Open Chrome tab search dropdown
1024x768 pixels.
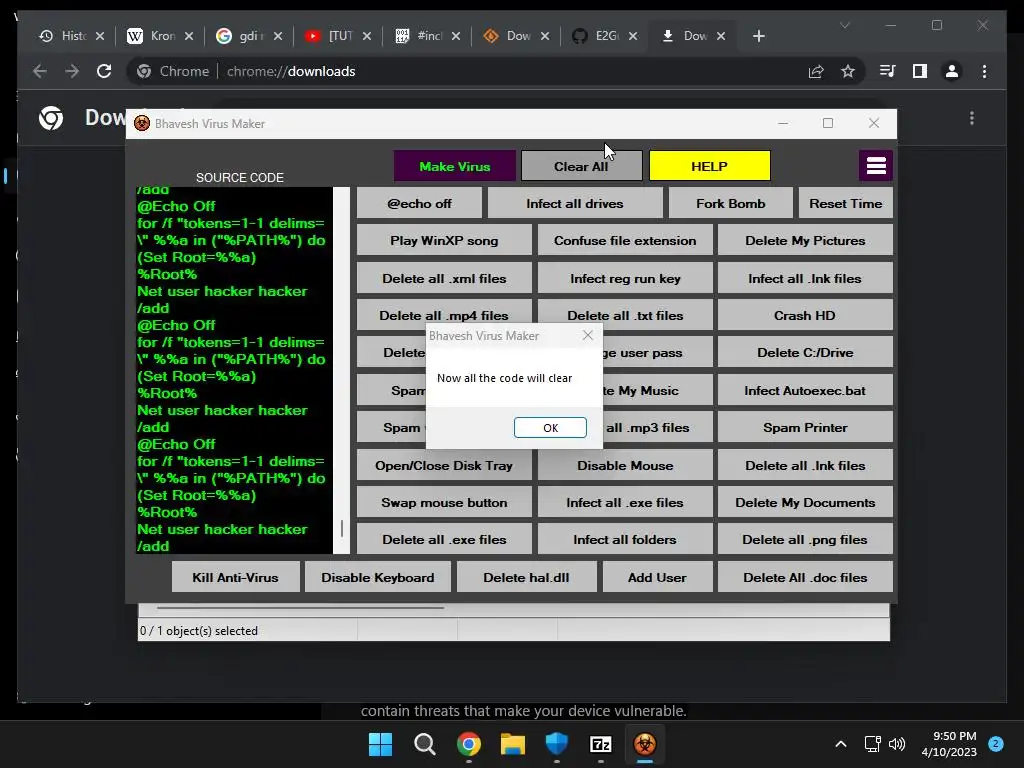click(x=844, y=25)
